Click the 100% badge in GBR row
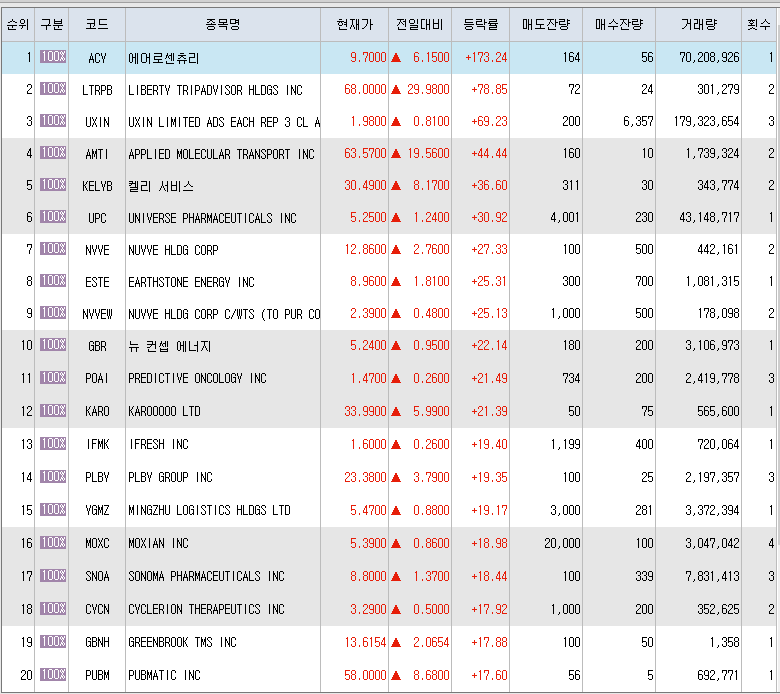This screenshot has height=694, width=780. point(53,345)
